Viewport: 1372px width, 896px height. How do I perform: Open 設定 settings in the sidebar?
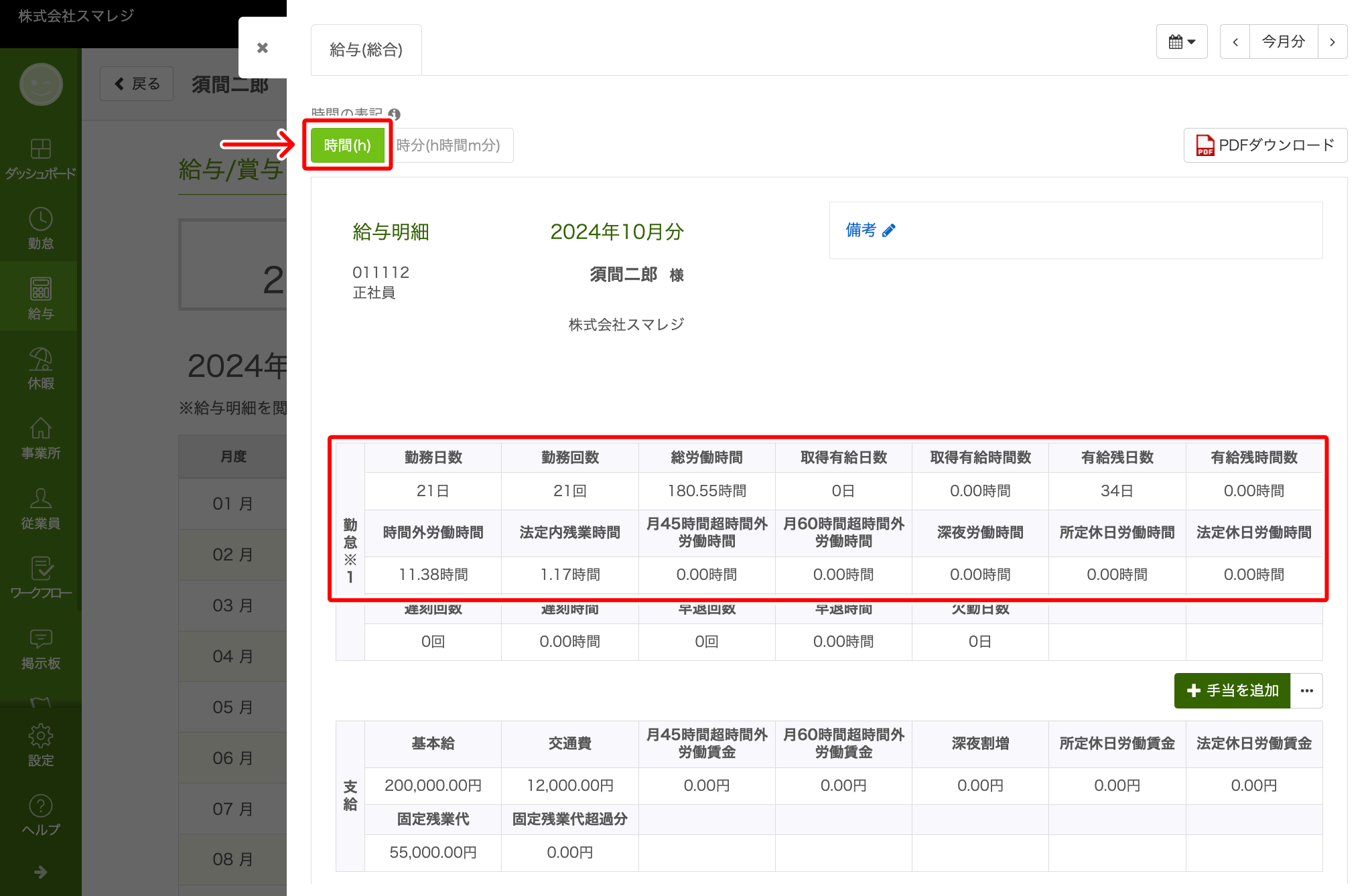pyautogui.click(x=41, y=745)
